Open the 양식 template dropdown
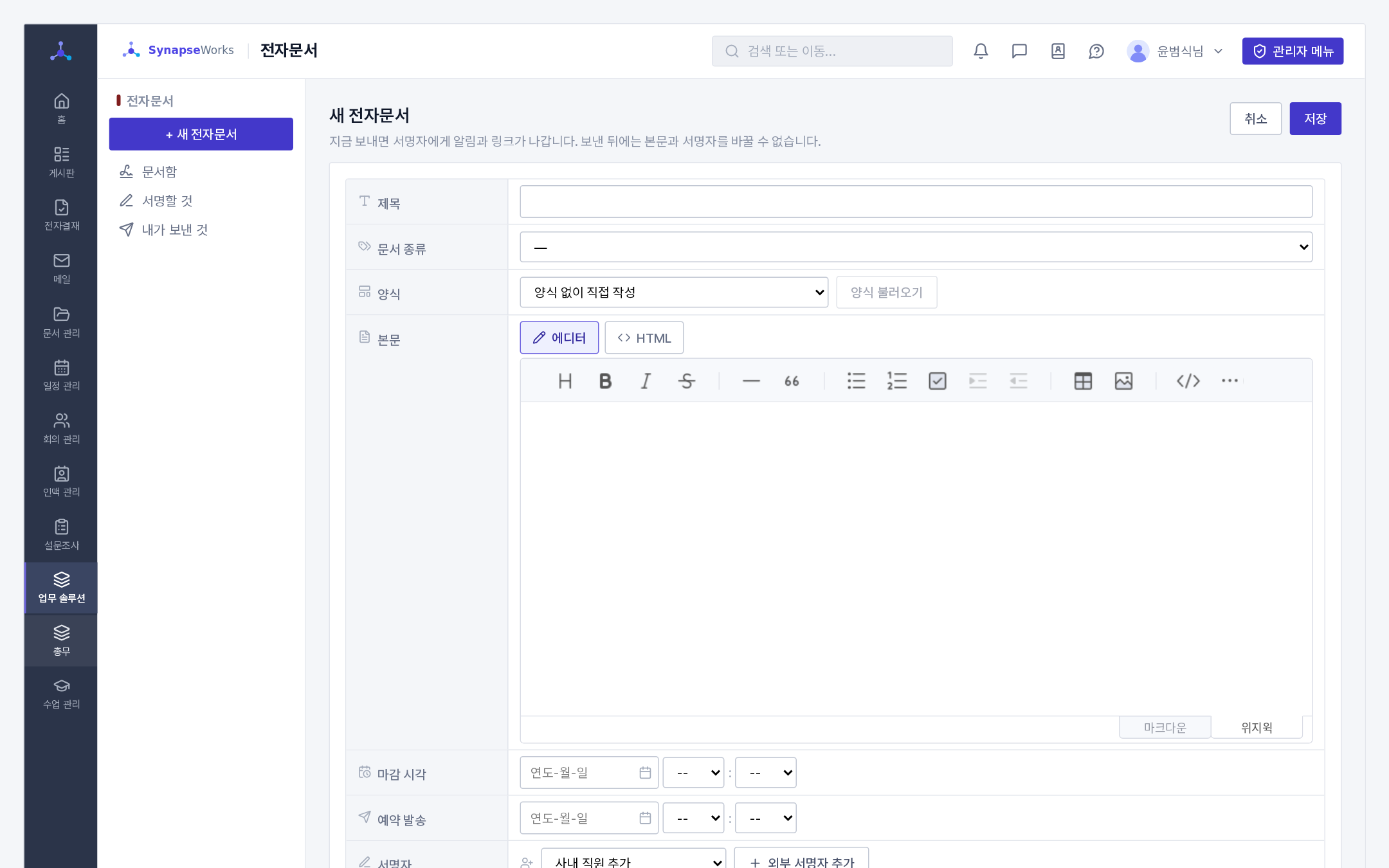 coord(674,293)
